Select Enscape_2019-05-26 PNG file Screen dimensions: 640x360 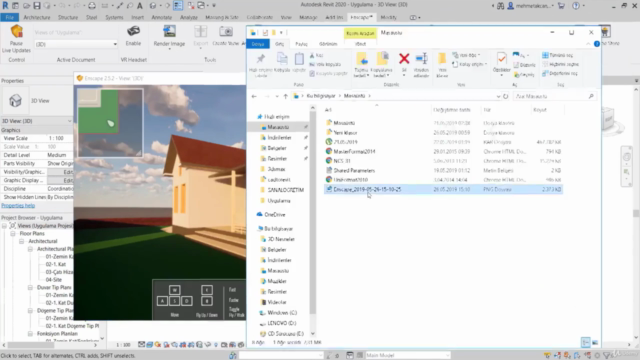[x=443, y=189]
